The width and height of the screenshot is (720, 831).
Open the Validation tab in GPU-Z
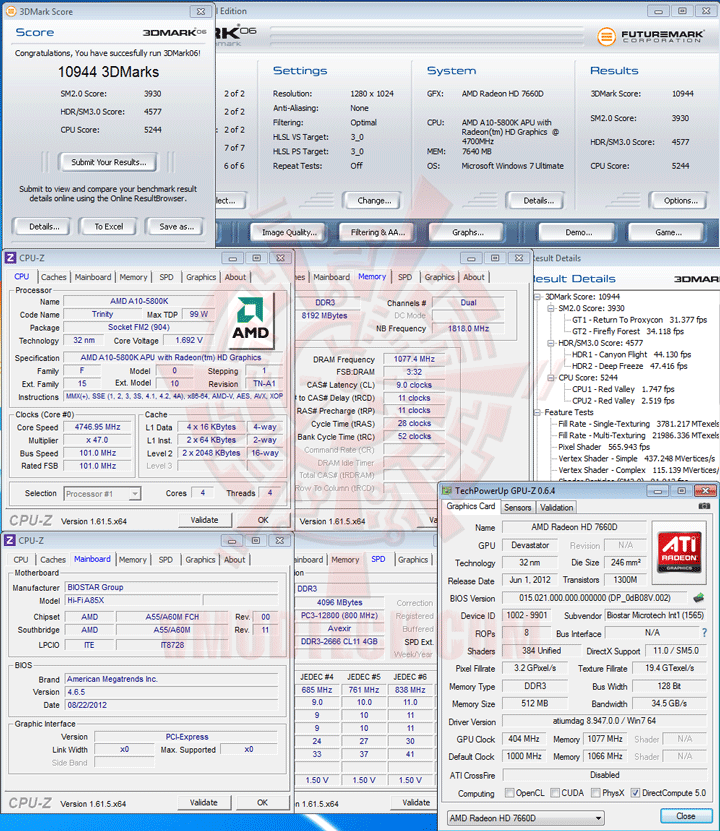(556, 507)
